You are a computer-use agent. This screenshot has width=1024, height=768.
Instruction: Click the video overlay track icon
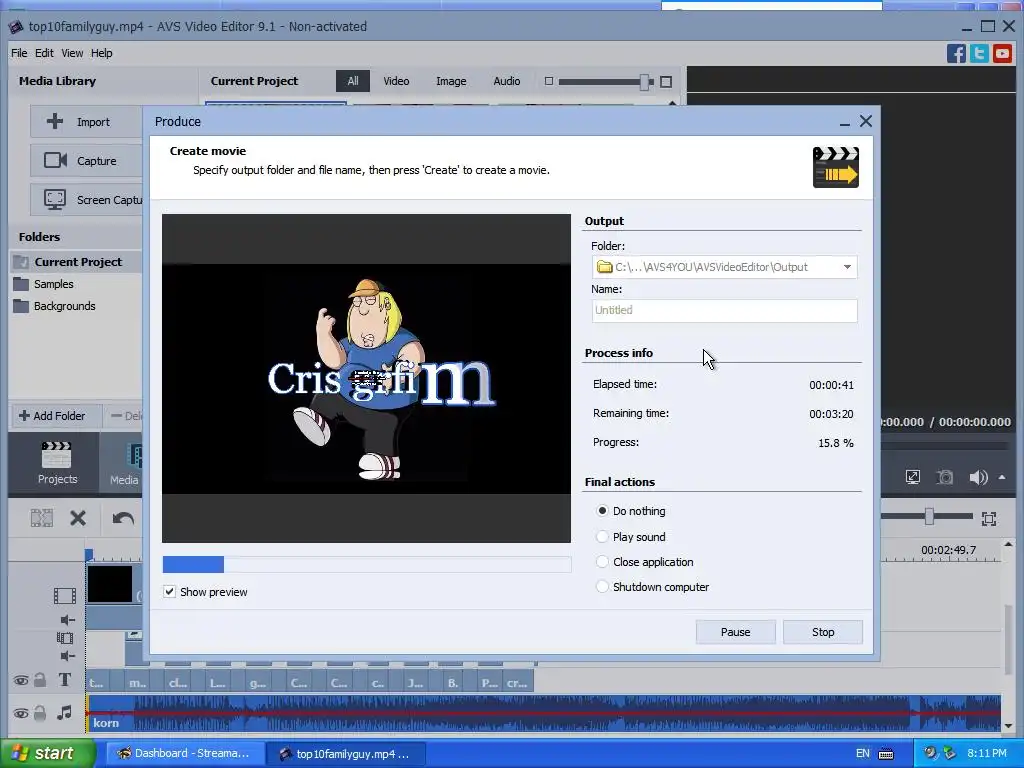pyautogui.click(x=65, y=638)
